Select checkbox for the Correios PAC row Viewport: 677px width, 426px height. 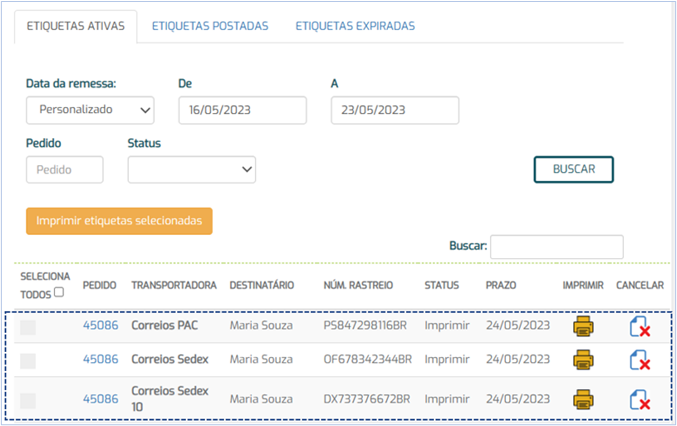(x=28, y=326)
